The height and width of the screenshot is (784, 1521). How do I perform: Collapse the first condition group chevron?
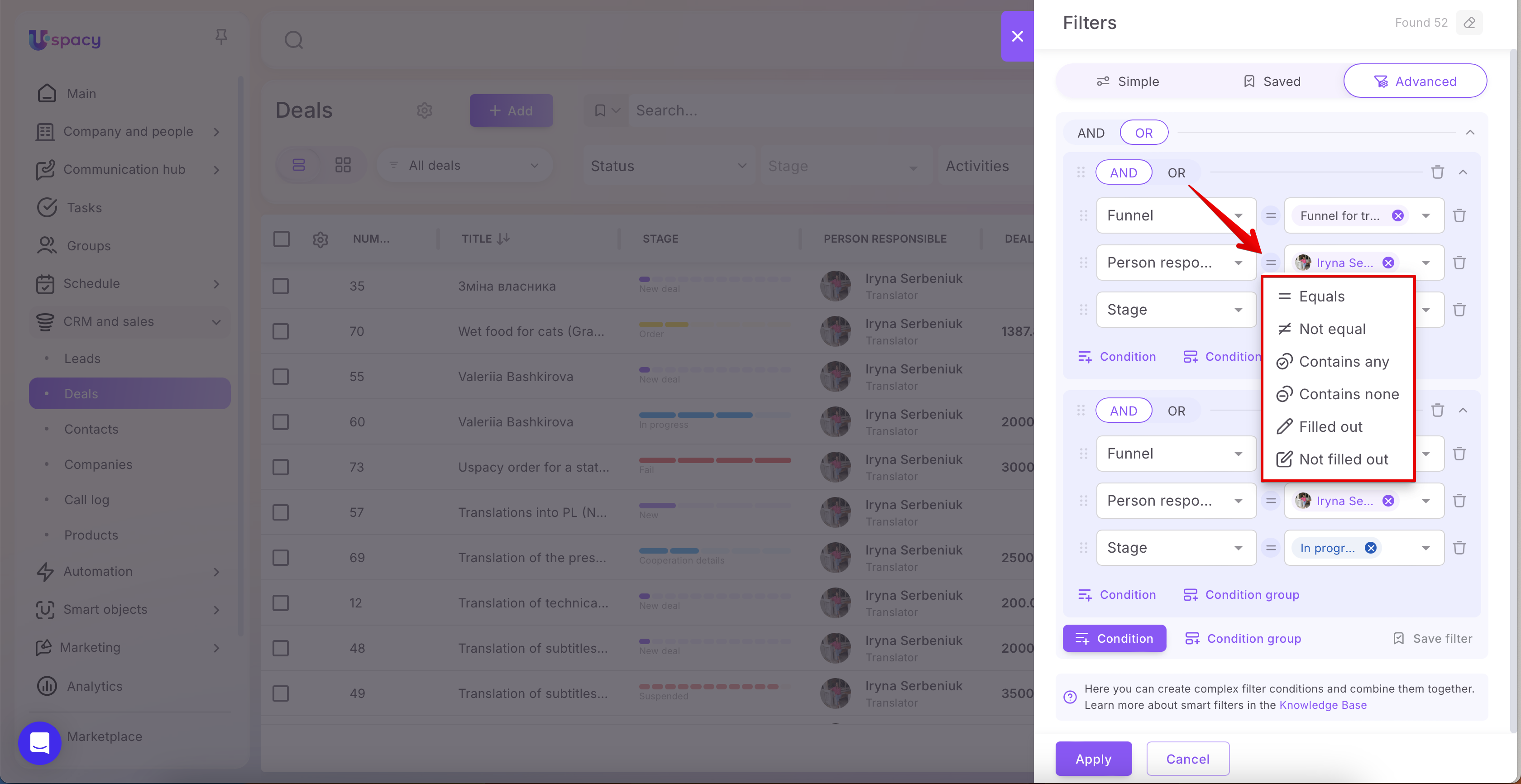1463,172
